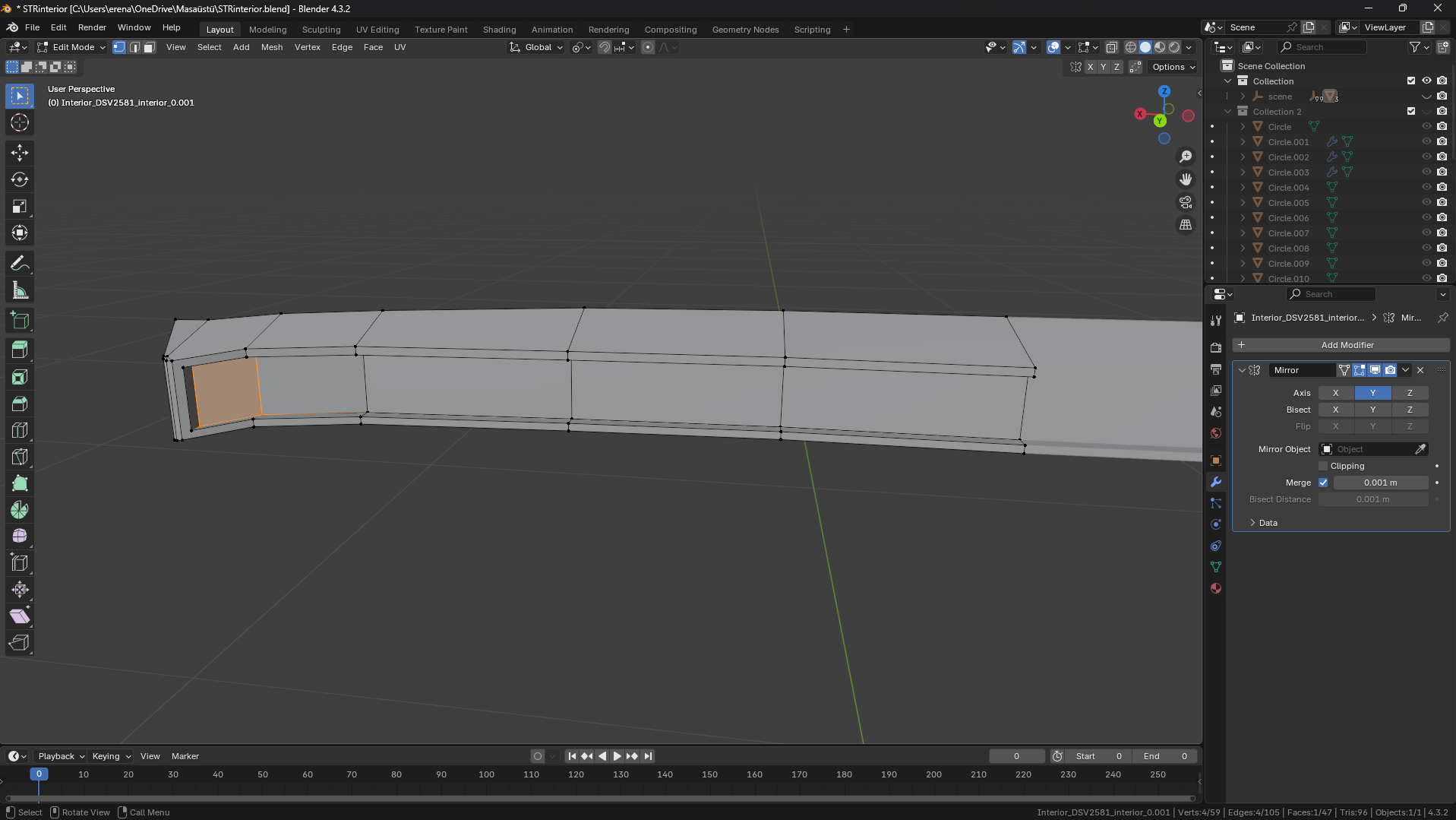The width and height of the screenshot is (1456, 820).
Task: Activate the Extrude Region tool
Action: point(20,350)
